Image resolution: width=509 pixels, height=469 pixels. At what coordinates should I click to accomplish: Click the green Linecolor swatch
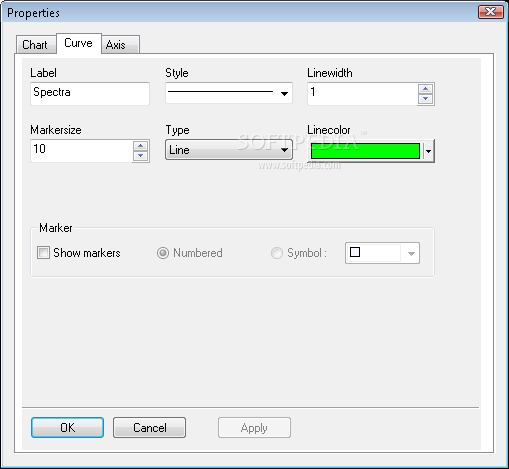365,151
